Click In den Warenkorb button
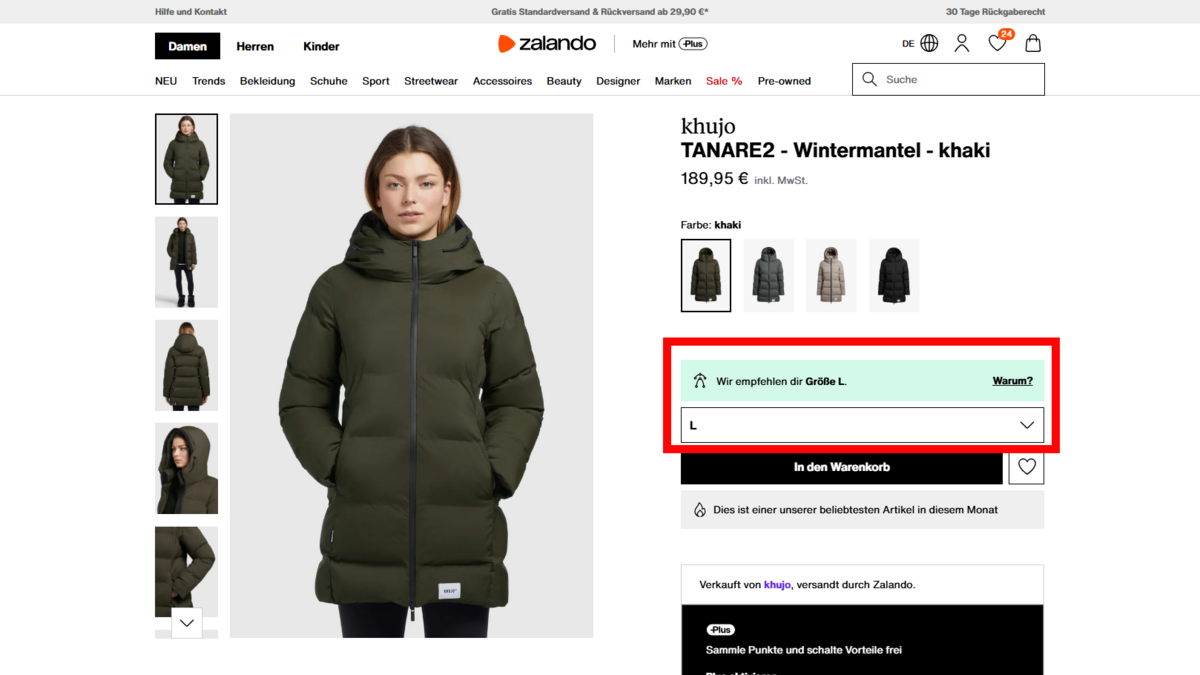The width and height of the screenshot is (1200, 675). [841, 467]
